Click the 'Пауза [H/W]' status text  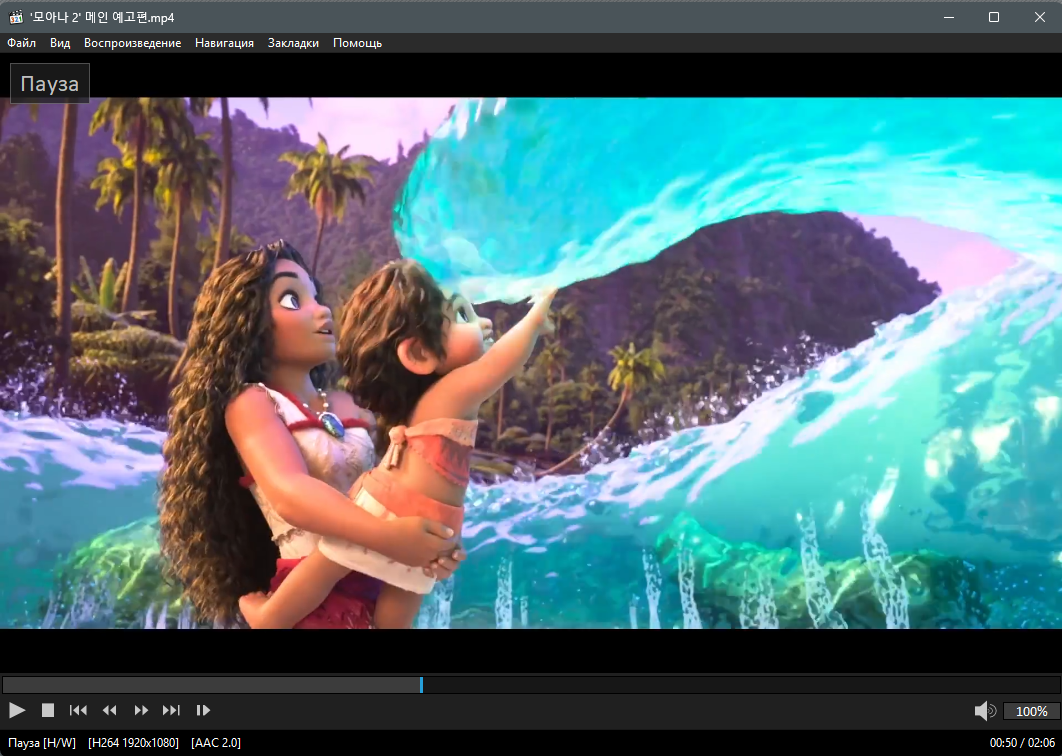tap(42, 743)
